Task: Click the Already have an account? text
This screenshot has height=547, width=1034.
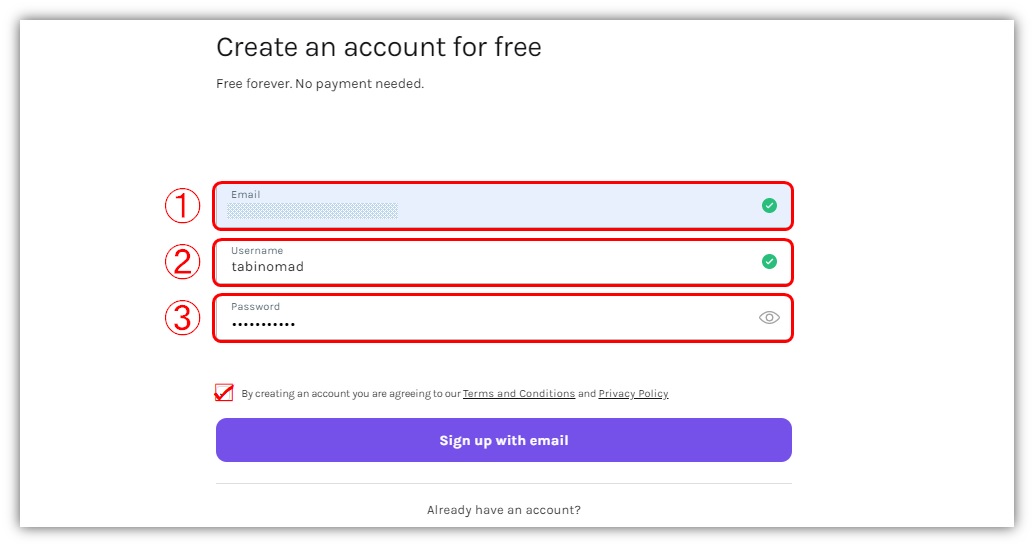Action: [504, 510]
